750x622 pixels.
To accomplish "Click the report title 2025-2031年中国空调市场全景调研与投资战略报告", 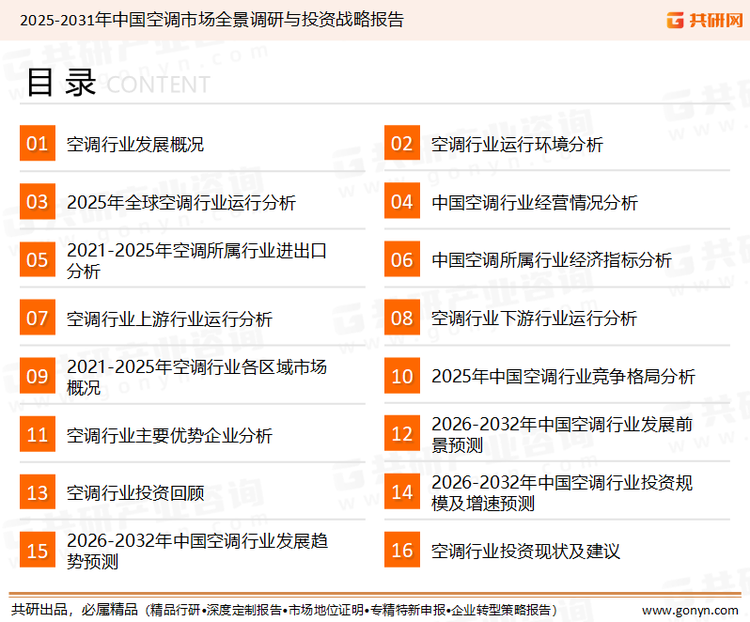I will pos(212,20).
